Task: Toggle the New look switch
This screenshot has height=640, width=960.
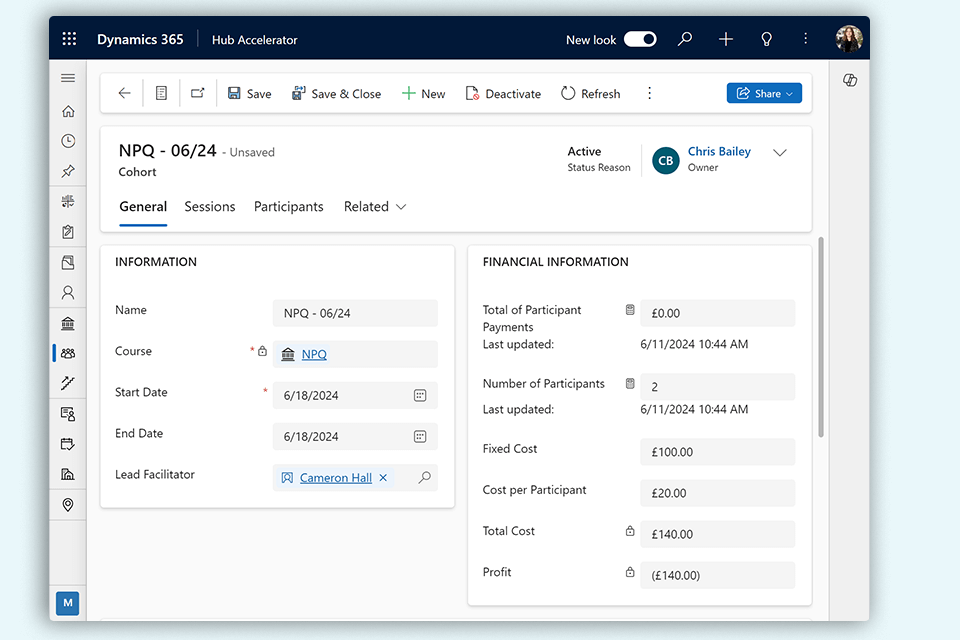Action: (640, 39)
